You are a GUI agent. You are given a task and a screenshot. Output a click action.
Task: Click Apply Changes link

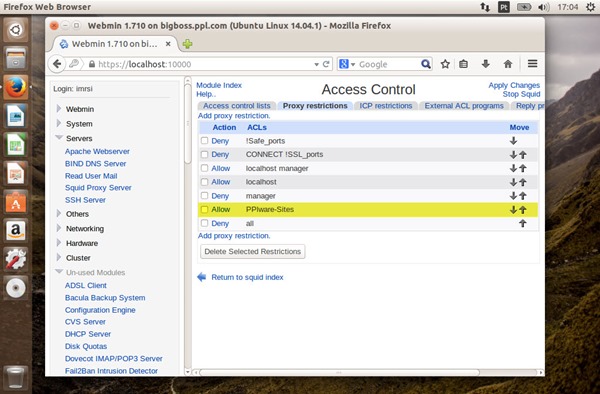click(x=514, y=85)
